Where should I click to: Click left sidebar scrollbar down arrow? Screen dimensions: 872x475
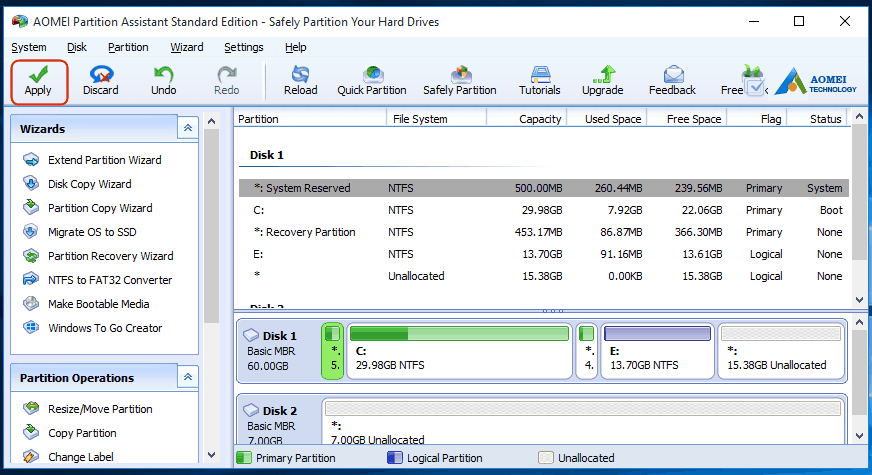tap(211, 455)
